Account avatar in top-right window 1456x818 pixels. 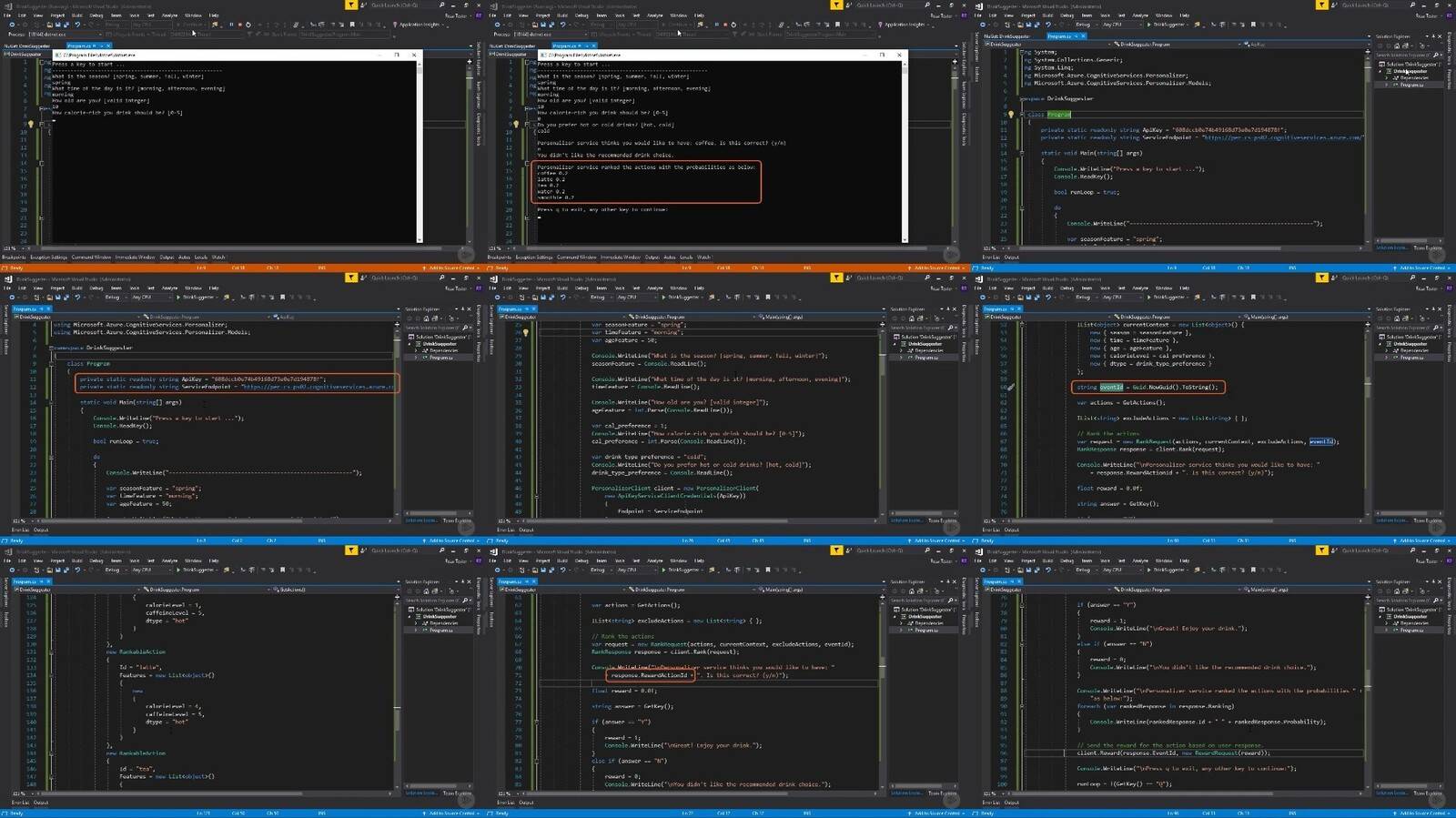click(1449, 15)
